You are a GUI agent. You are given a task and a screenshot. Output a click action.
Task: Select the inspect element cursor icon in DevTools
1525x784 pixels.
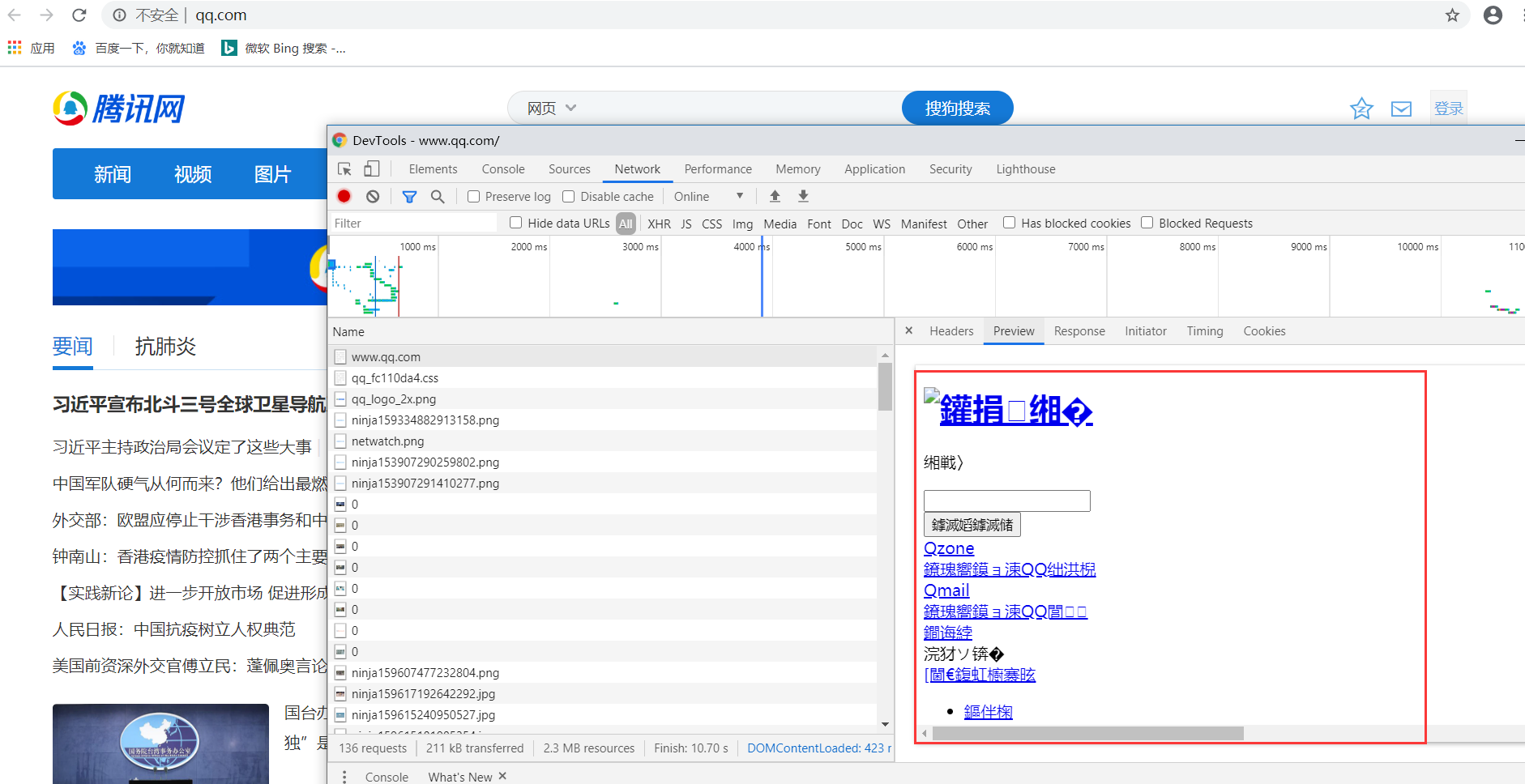pos(344,168)
